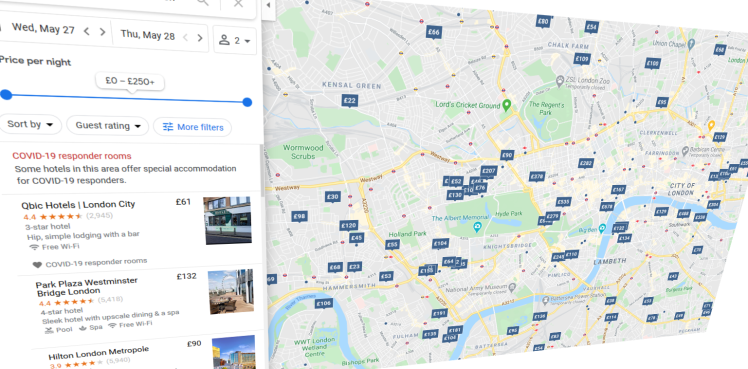Click the £132 price of Park Plaza
The height and width of the screenshot is (369, 748).
pyautogui.click(x=187, y=277)
